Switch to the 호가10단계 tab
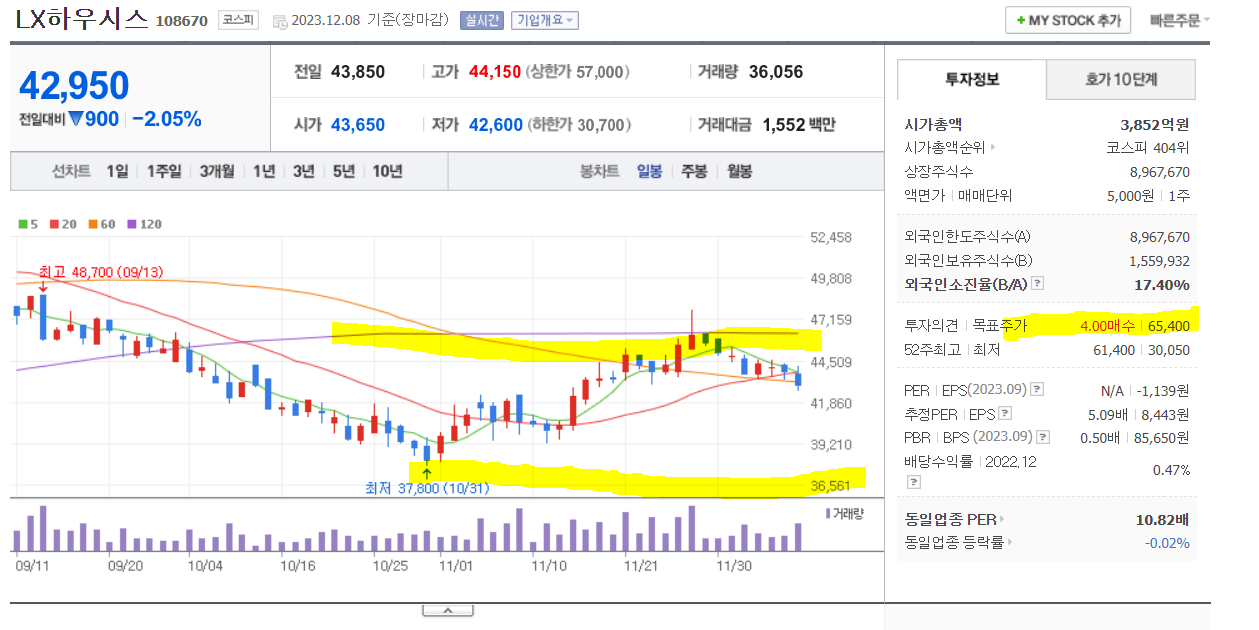 (1121, 79)
